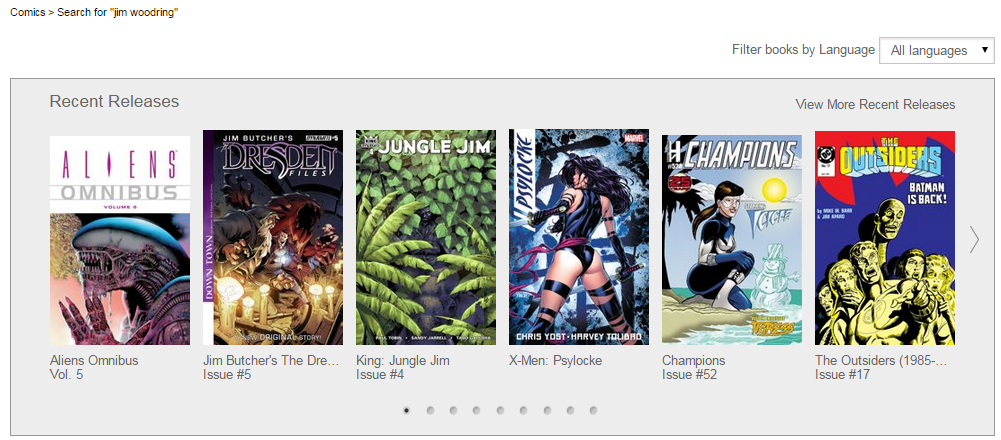Jump to the fifth carousel page dot
The height and width of the screenshot is (440, 1001).
click(x=500, y=411)
